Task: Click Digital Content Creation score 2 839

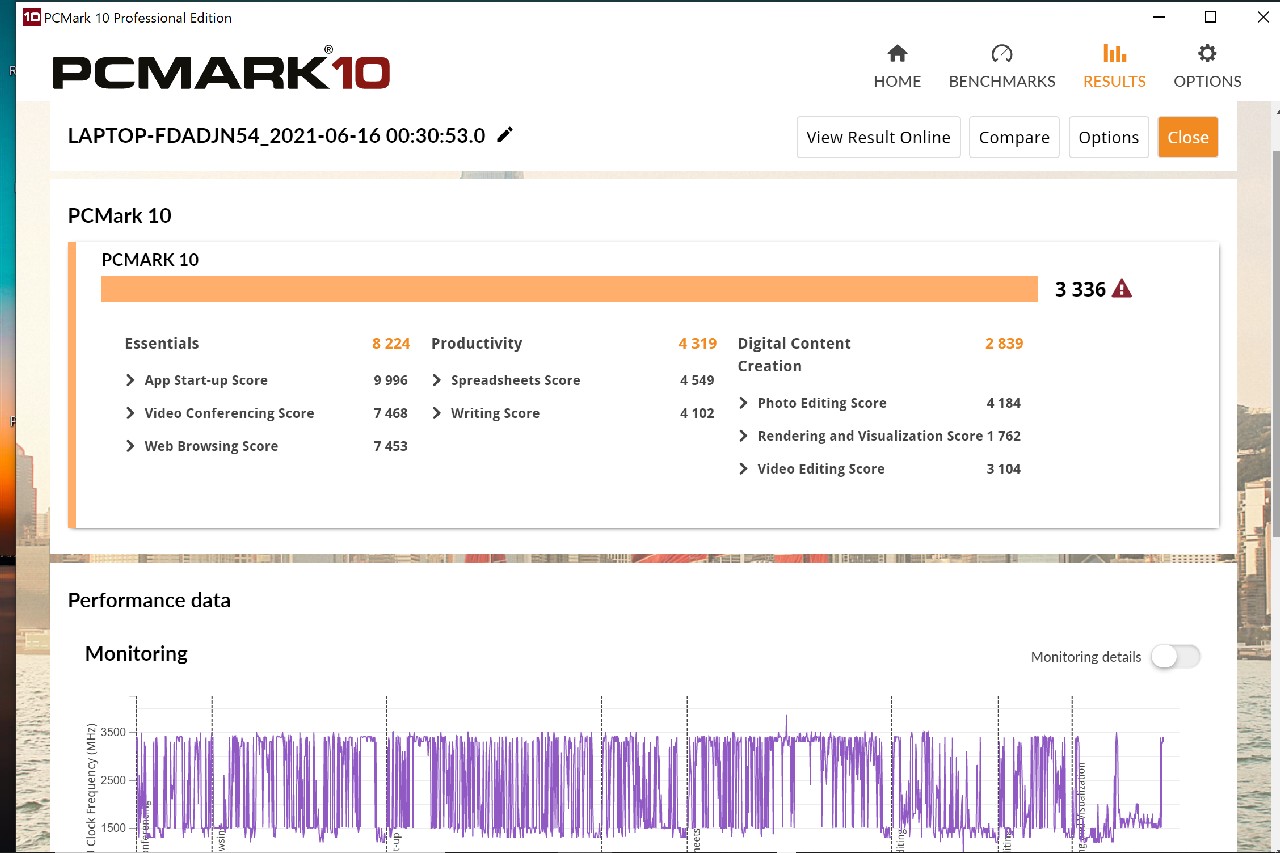Action: tap(1004, 343)
